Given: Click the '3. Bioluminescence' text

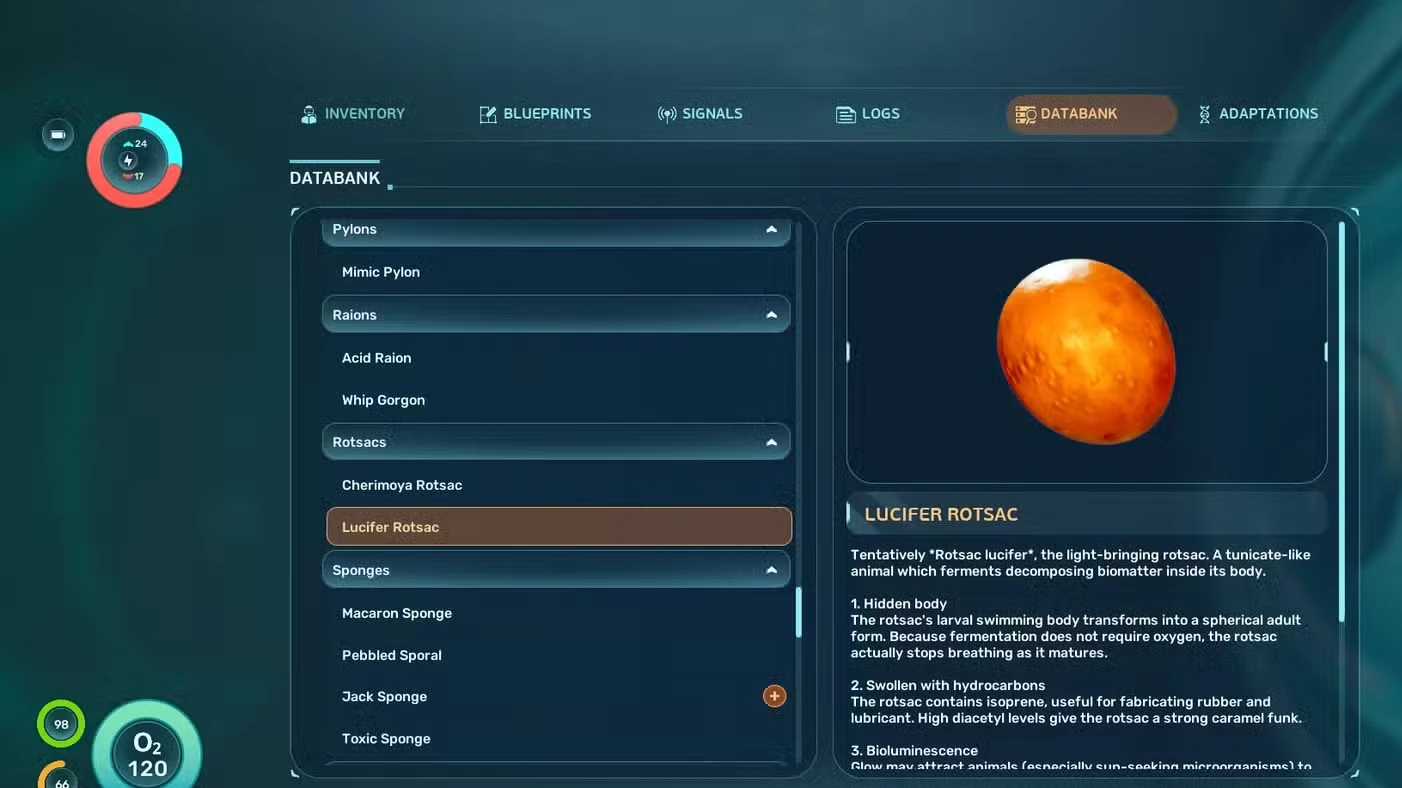Looking at the screenshot, I should click(914, 751).
